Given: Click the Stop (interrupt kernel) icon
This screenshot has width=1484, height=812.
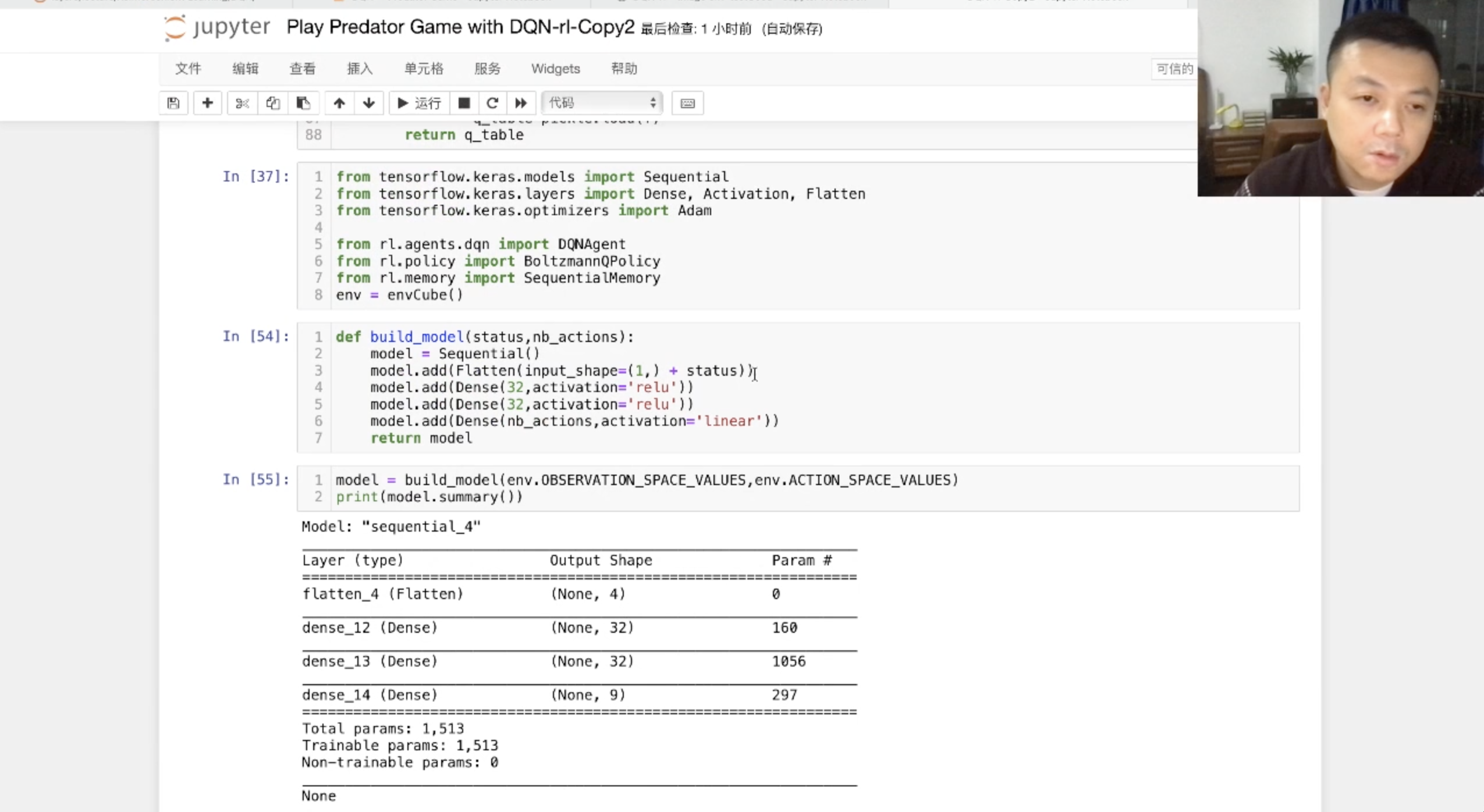Looking at the screenshot, I should coord(463,103).
